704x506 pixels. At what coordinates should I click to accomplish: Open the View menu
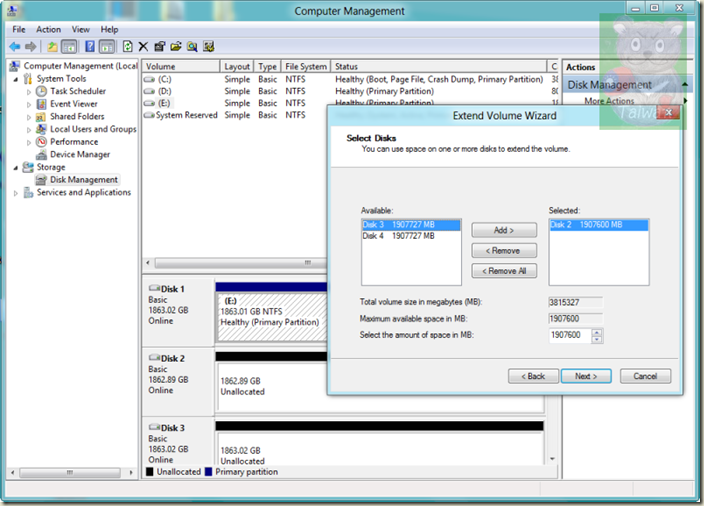[81, 30]
